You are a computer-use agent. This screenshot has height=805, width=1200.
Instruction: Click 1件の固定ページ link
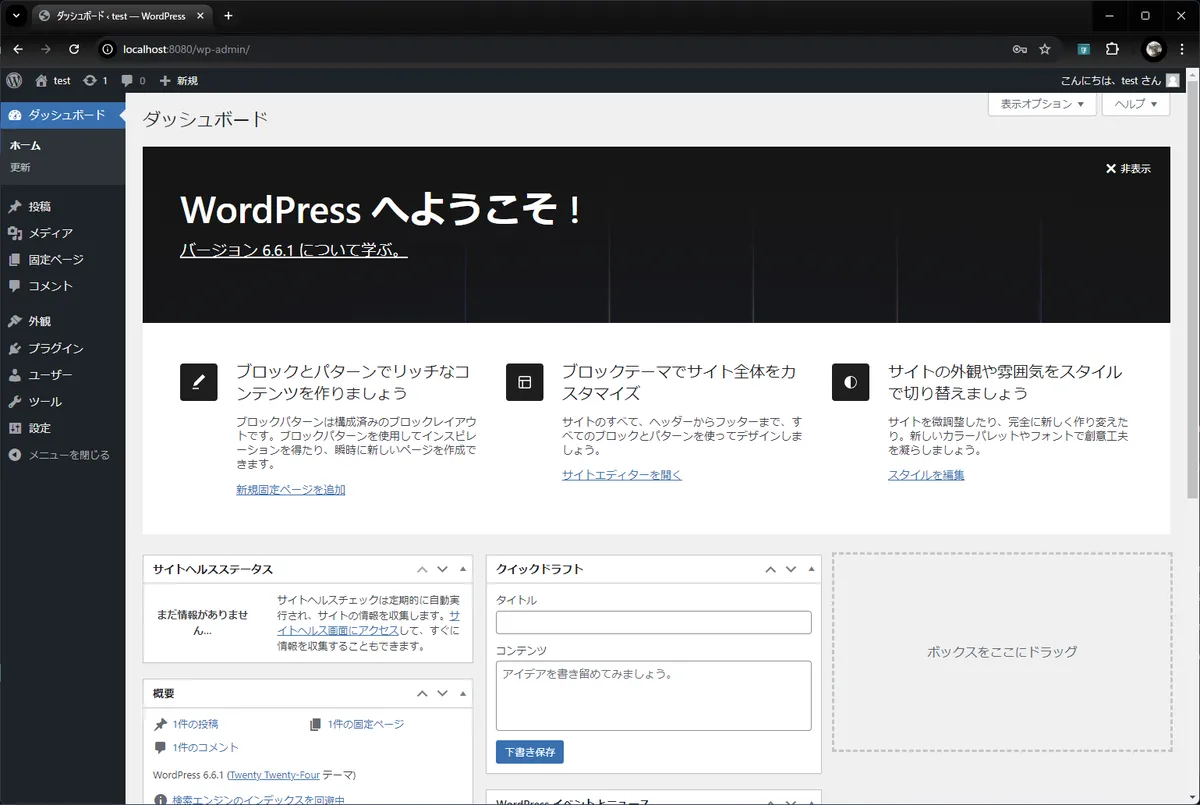tap(366, 724)
